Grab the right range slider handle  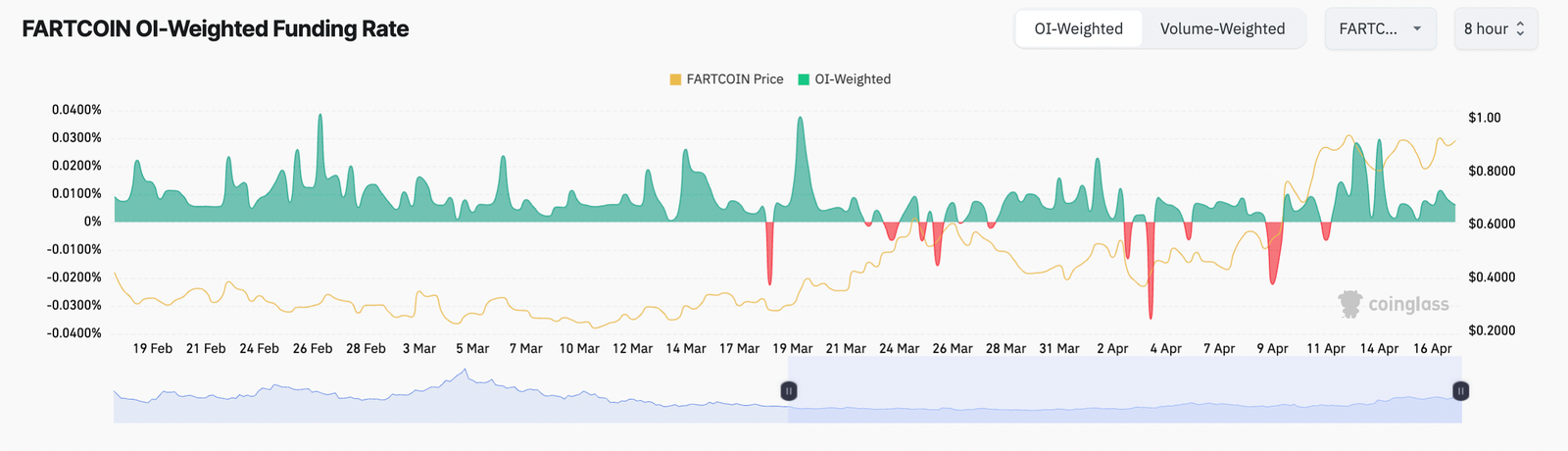1460,391
